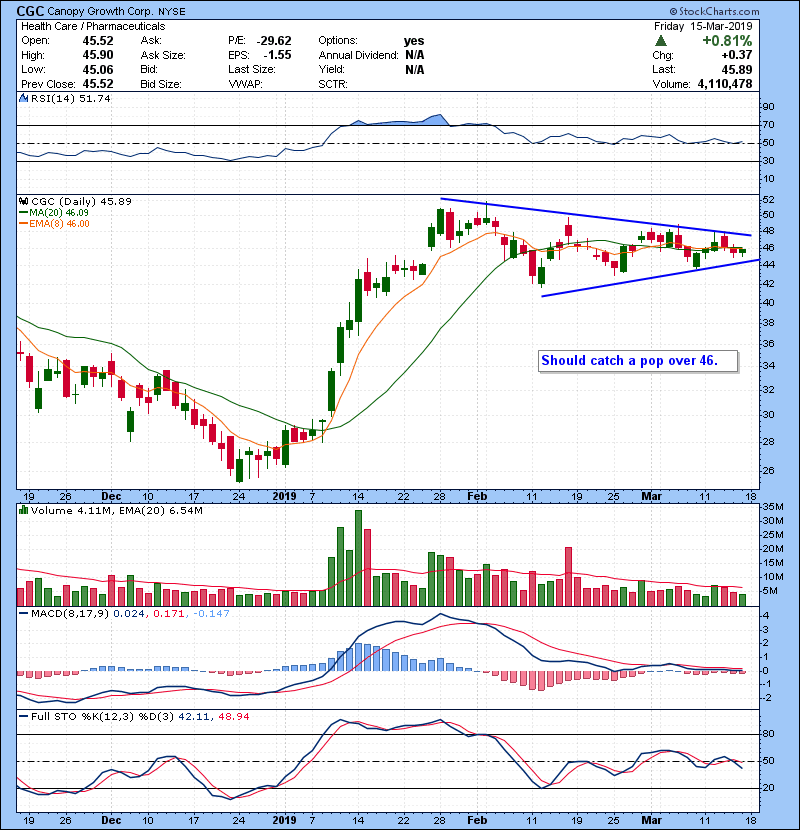
Task: Click the Dec label on price chart axis
Action: pos(111,497)
